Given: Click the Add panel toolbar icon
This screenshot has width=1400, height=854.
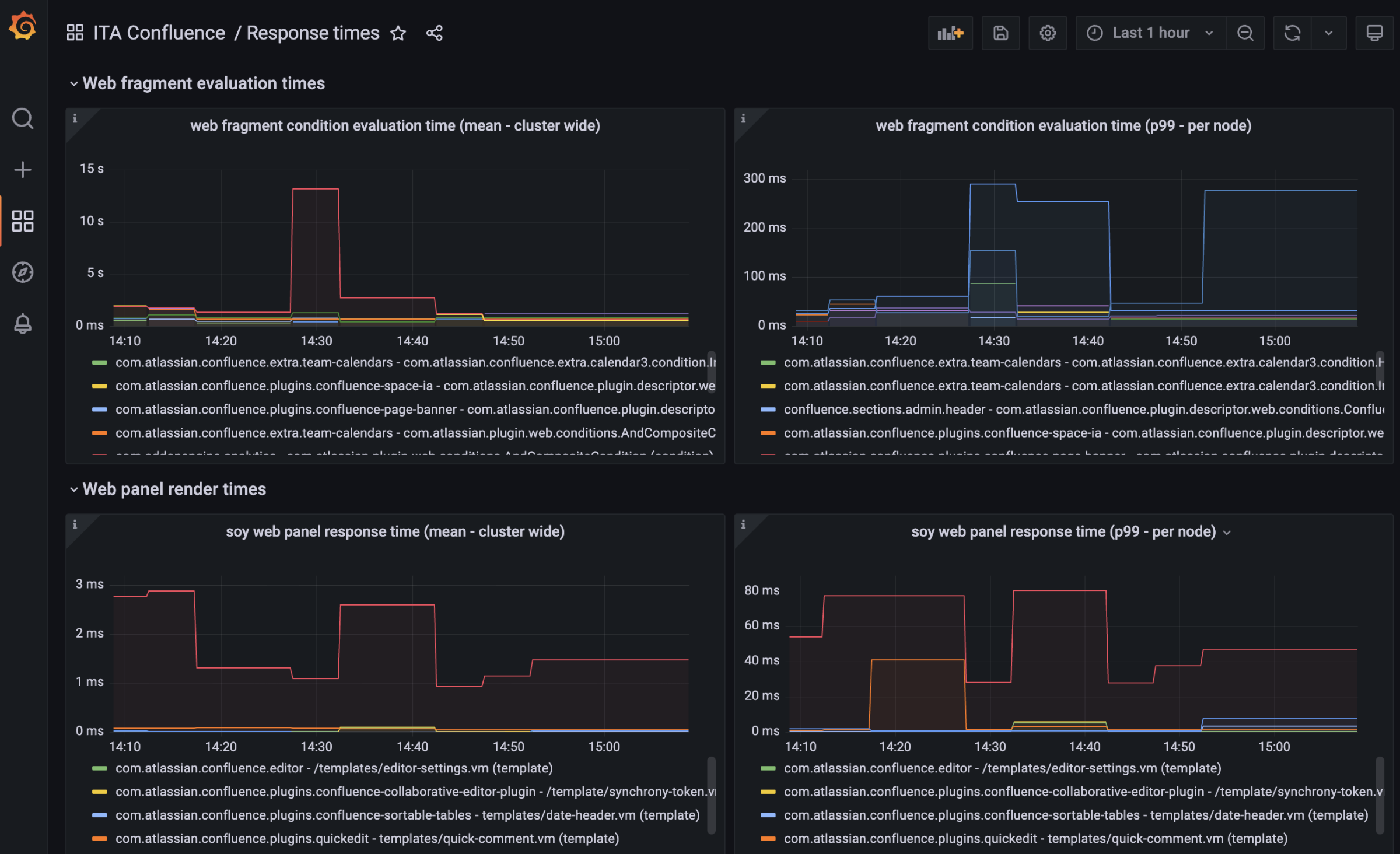Looking at the screenshot, I should [x=950, y=33].
